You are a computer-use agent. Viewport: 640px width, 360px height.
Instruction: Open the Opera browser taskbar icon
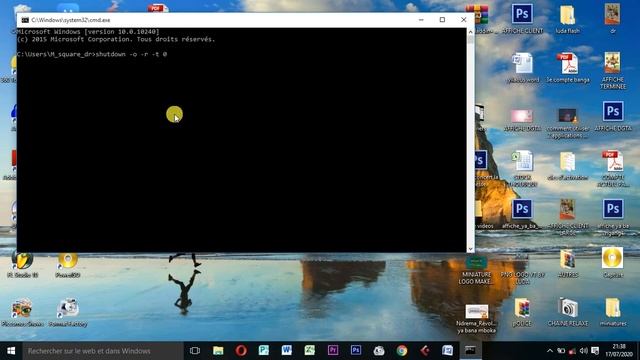[241, 351]
